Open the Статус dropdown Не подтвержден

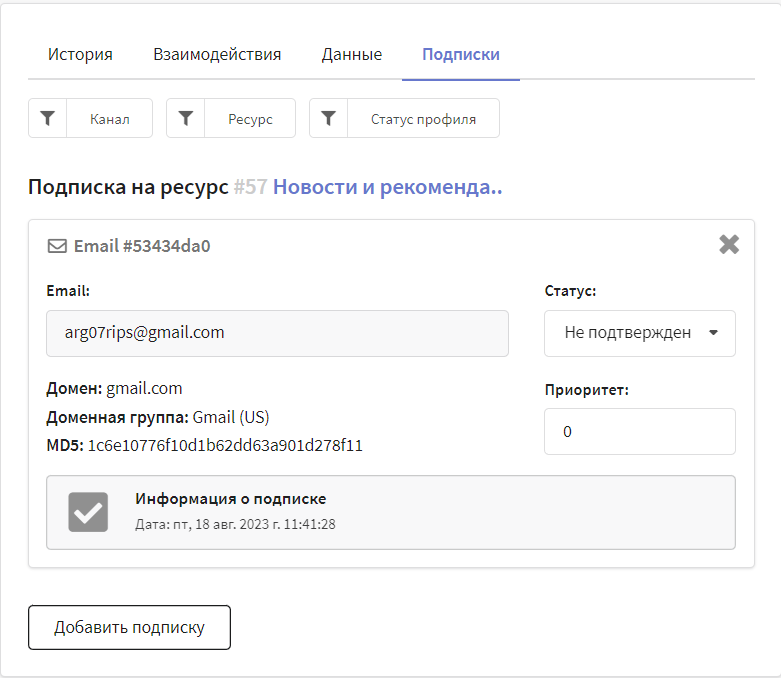tap(640, 333)
